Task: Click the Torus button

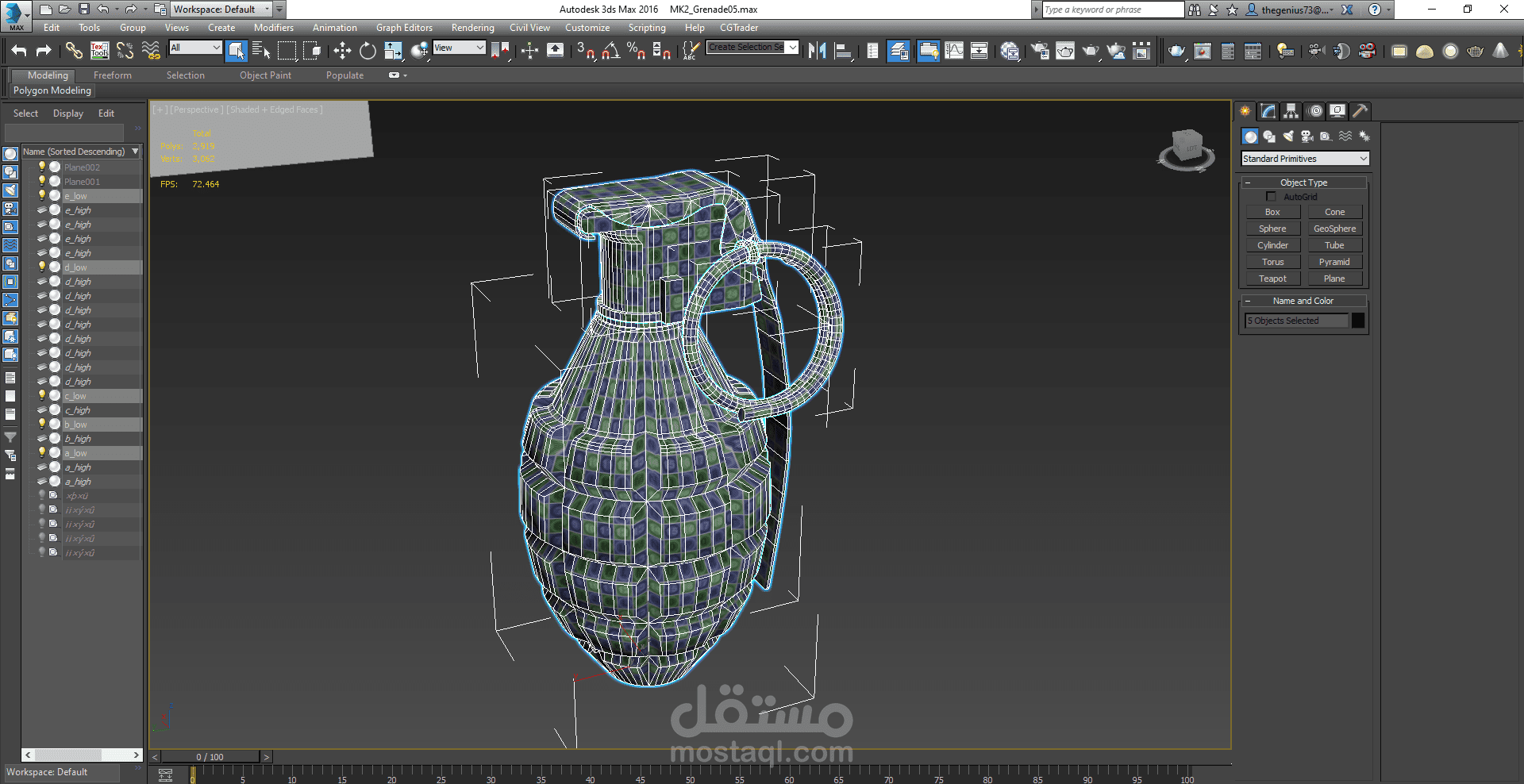Action: pos(1272,262)
